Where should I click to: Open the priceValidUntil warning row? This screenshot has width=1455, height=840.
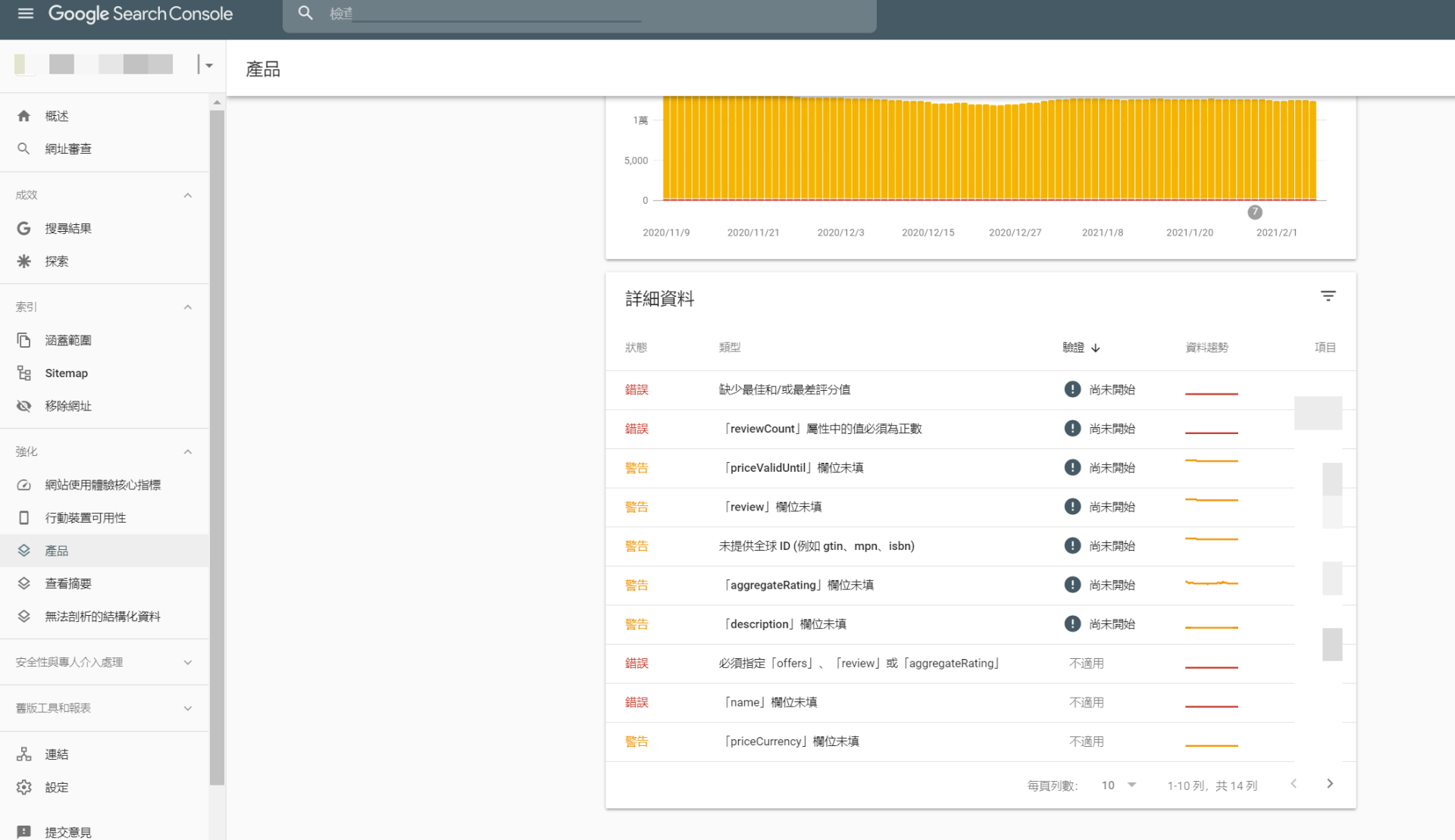click(x=792, y=468)
